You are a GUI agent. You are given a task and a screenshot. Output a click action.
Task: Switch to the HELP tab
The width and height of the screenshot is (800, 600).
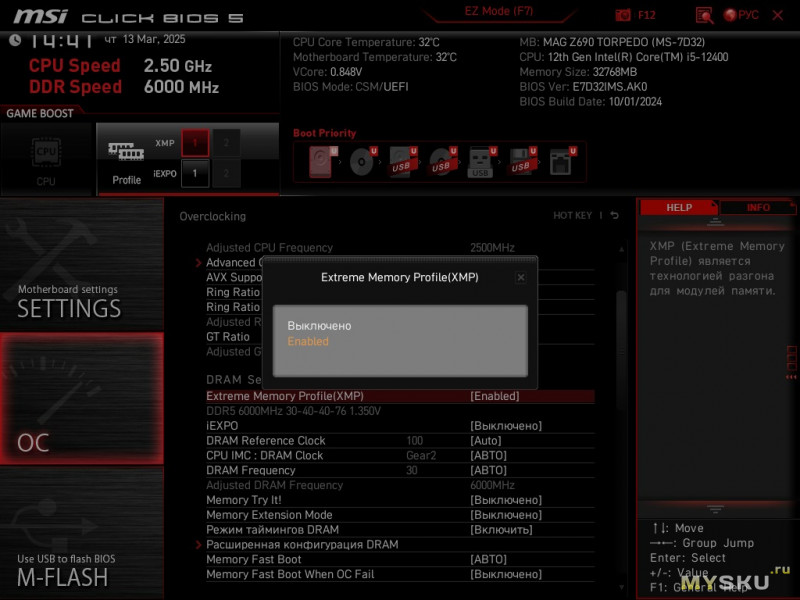tap(679, 208)
